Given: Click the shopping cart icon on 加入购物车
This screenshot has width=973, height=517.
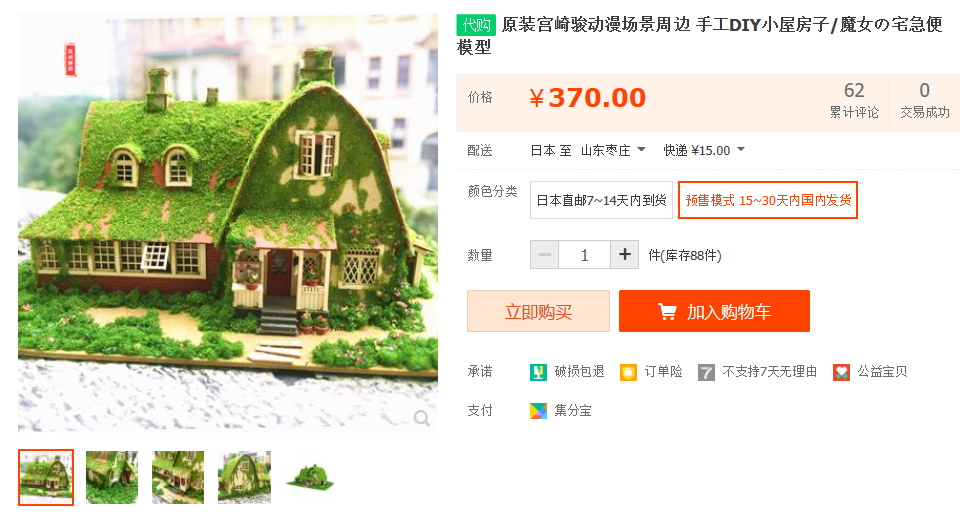Looking at the screenshot, I should click(x=667, y=312).
